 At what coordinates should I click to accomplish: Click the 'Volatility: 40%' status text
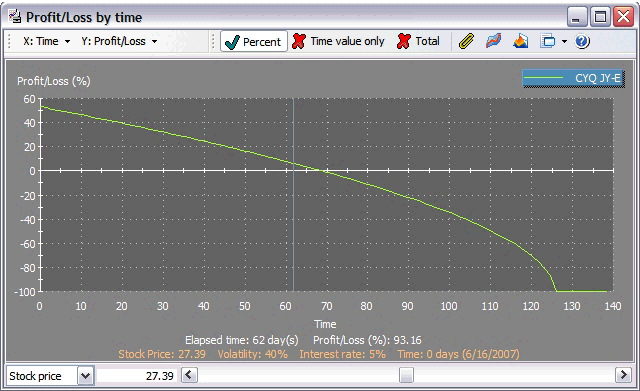coord(252,354)
